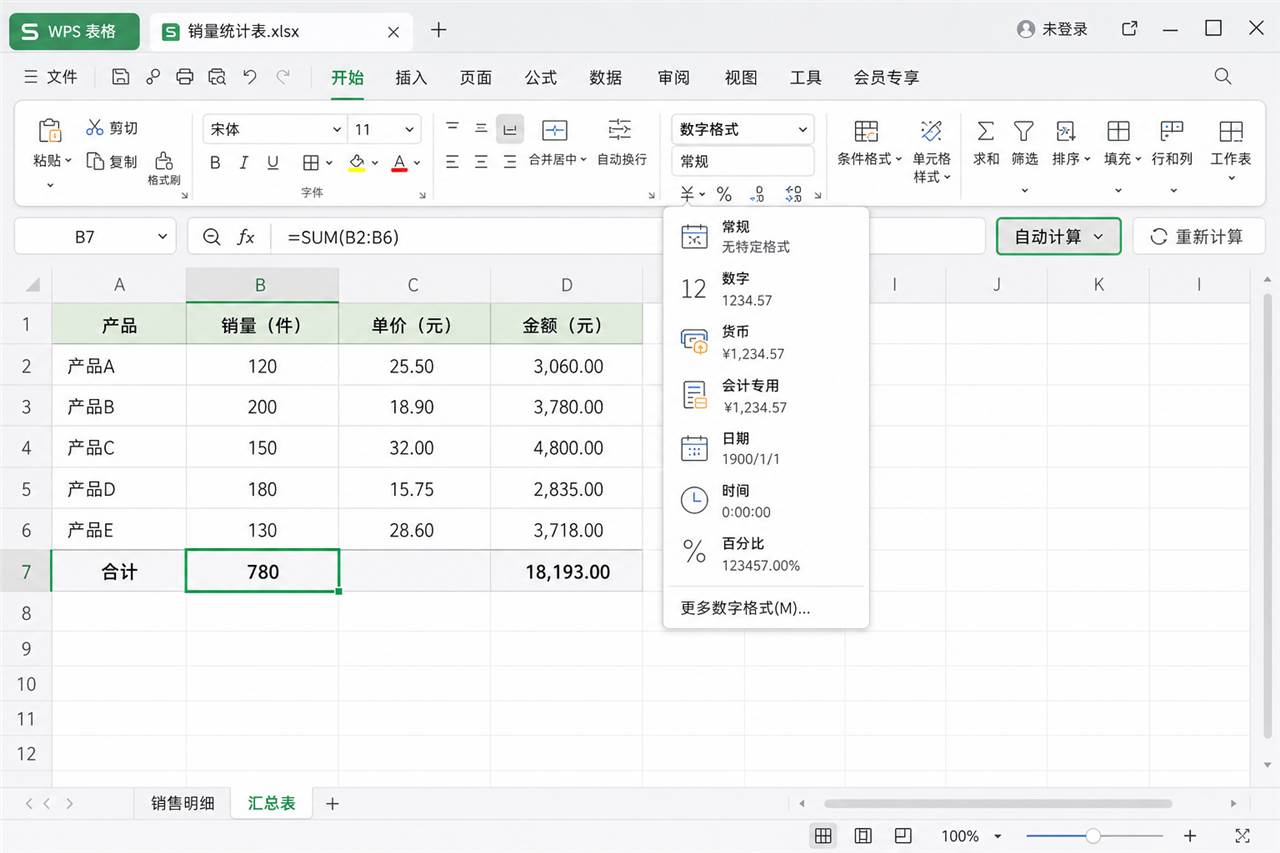
Task: Click the 未登录 account button
Action: coord(1052,29)
